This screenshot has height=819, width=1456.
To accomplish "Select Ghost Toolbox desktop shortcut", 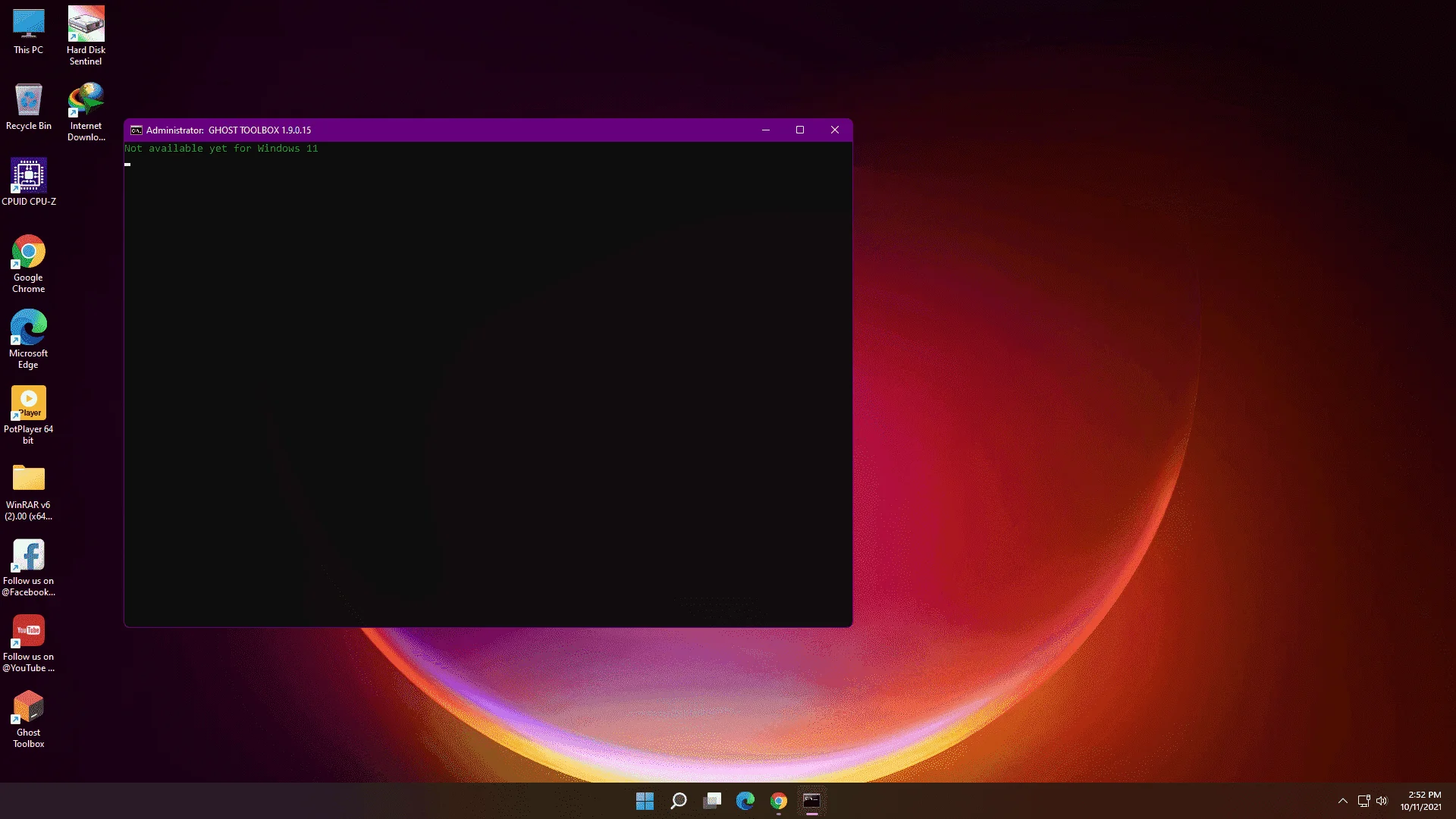I will coord(28,719).
